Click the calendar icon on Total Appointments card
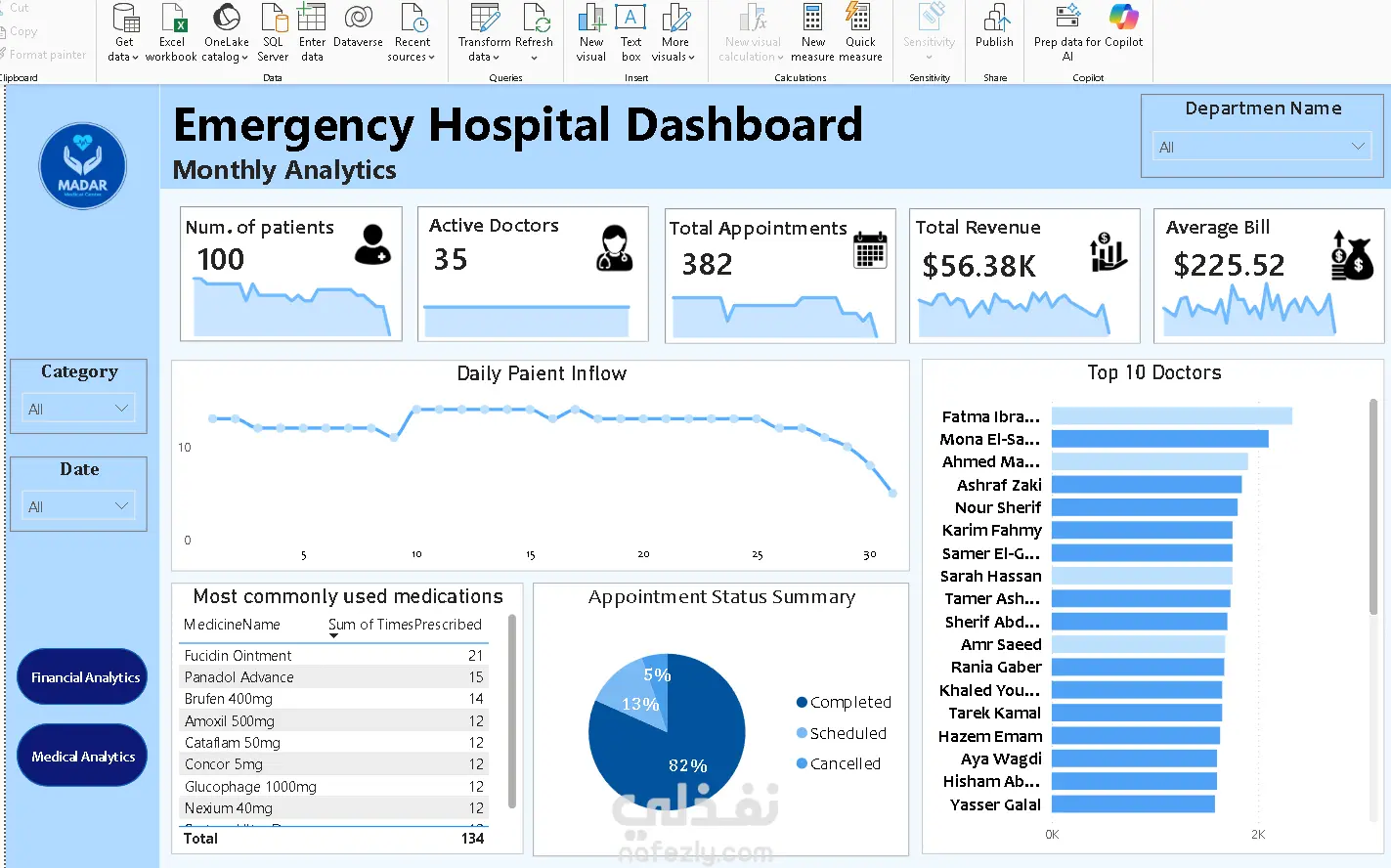This screenshot has width=1391, height=868. pyautogui.click(x=870, y=250)
